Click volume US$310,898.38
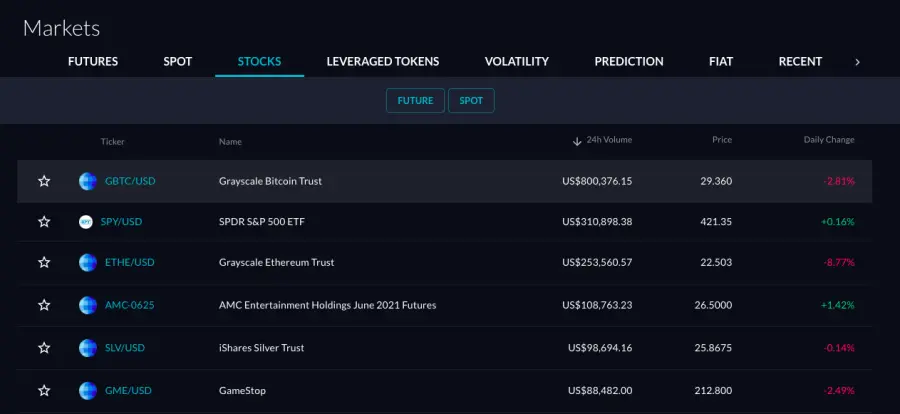Image resolution: width=900 pixels, height=414 pixels. pos(598,222)
